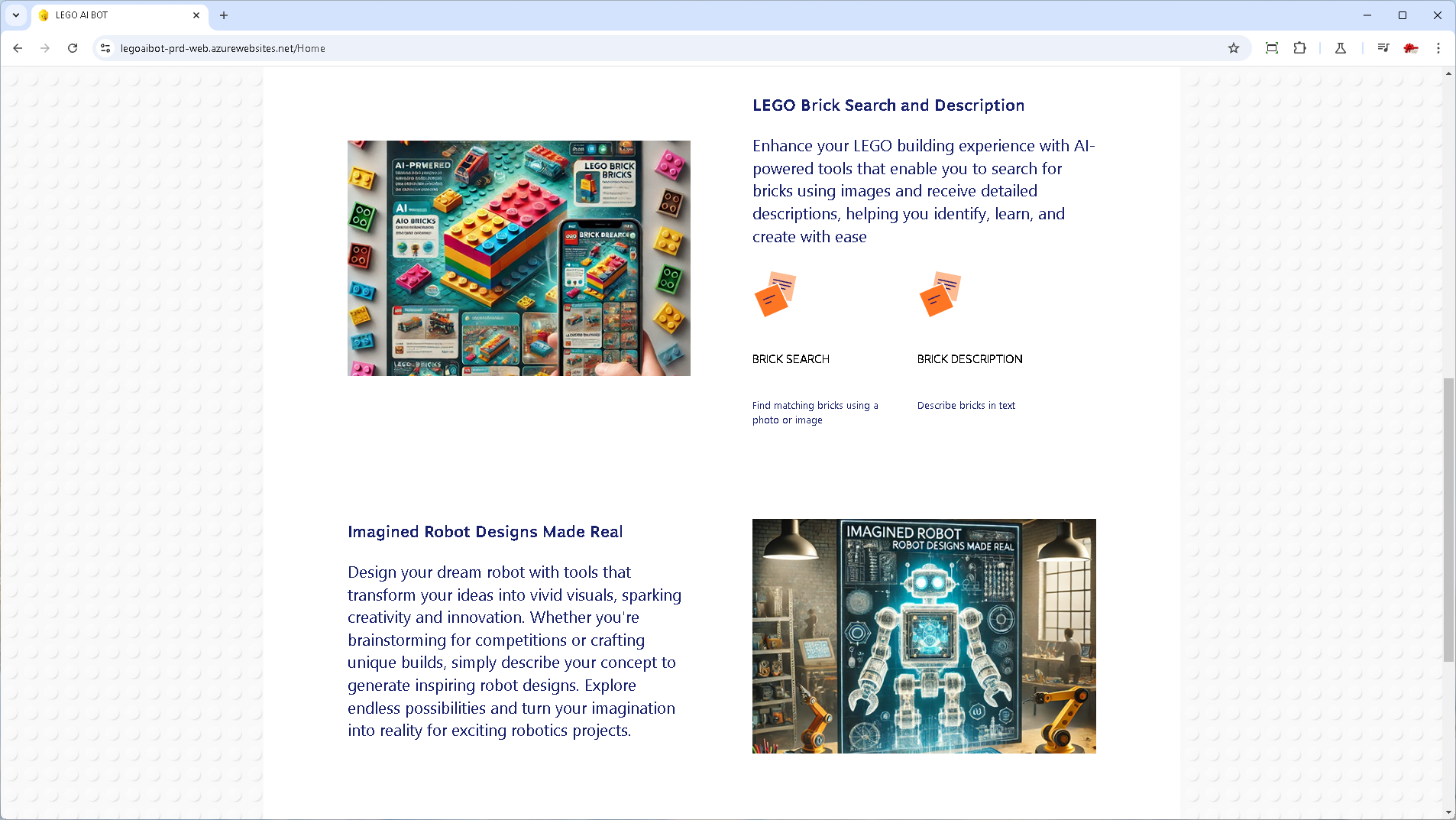Open the Chrome three-dot menu
Viewport: 1456px width, 820px height.
[1438, 48]
